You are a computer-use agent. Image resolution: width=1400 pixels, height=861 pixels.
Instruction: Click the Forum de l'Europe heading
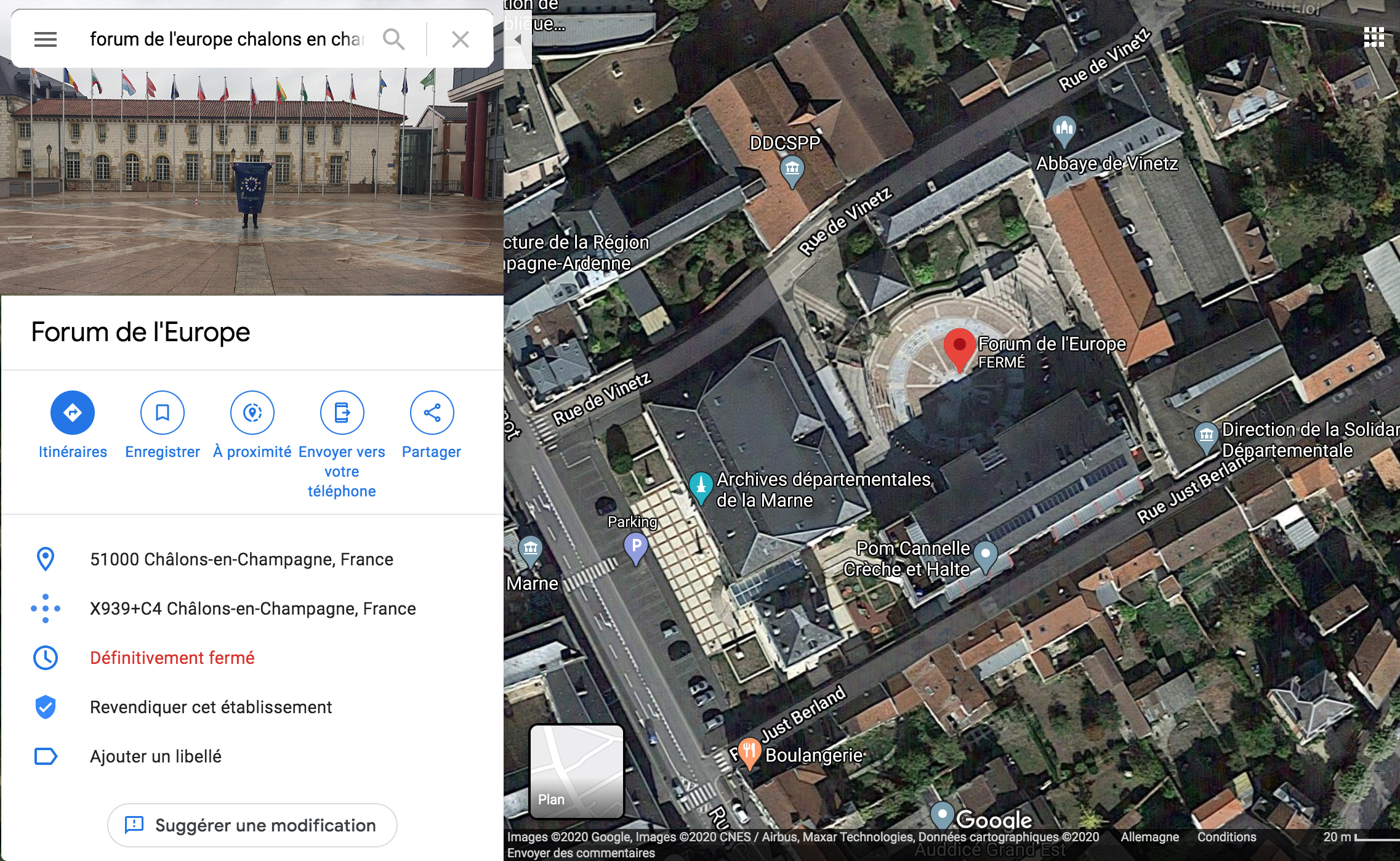[140, 333]
